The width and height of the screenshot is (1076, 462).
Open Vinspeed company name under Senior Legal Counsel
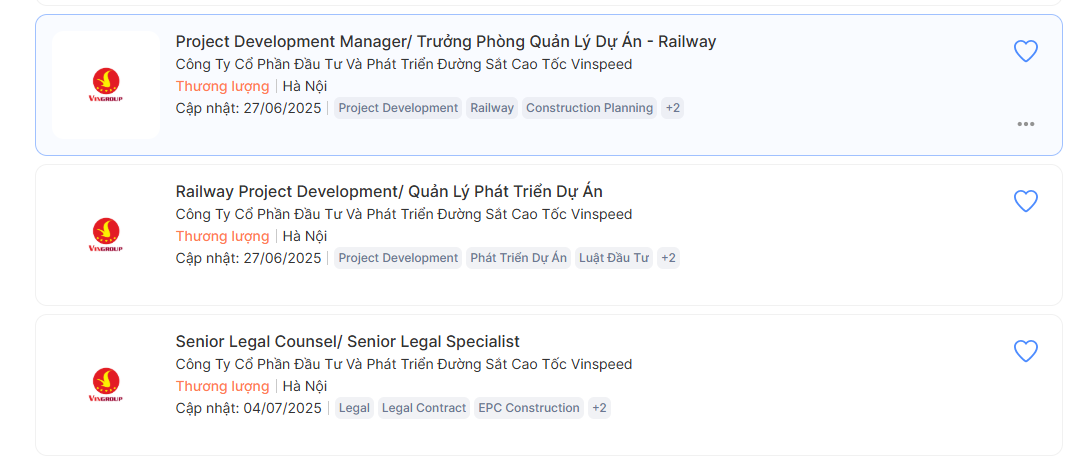pyautogui.click(x=404, y=364)
